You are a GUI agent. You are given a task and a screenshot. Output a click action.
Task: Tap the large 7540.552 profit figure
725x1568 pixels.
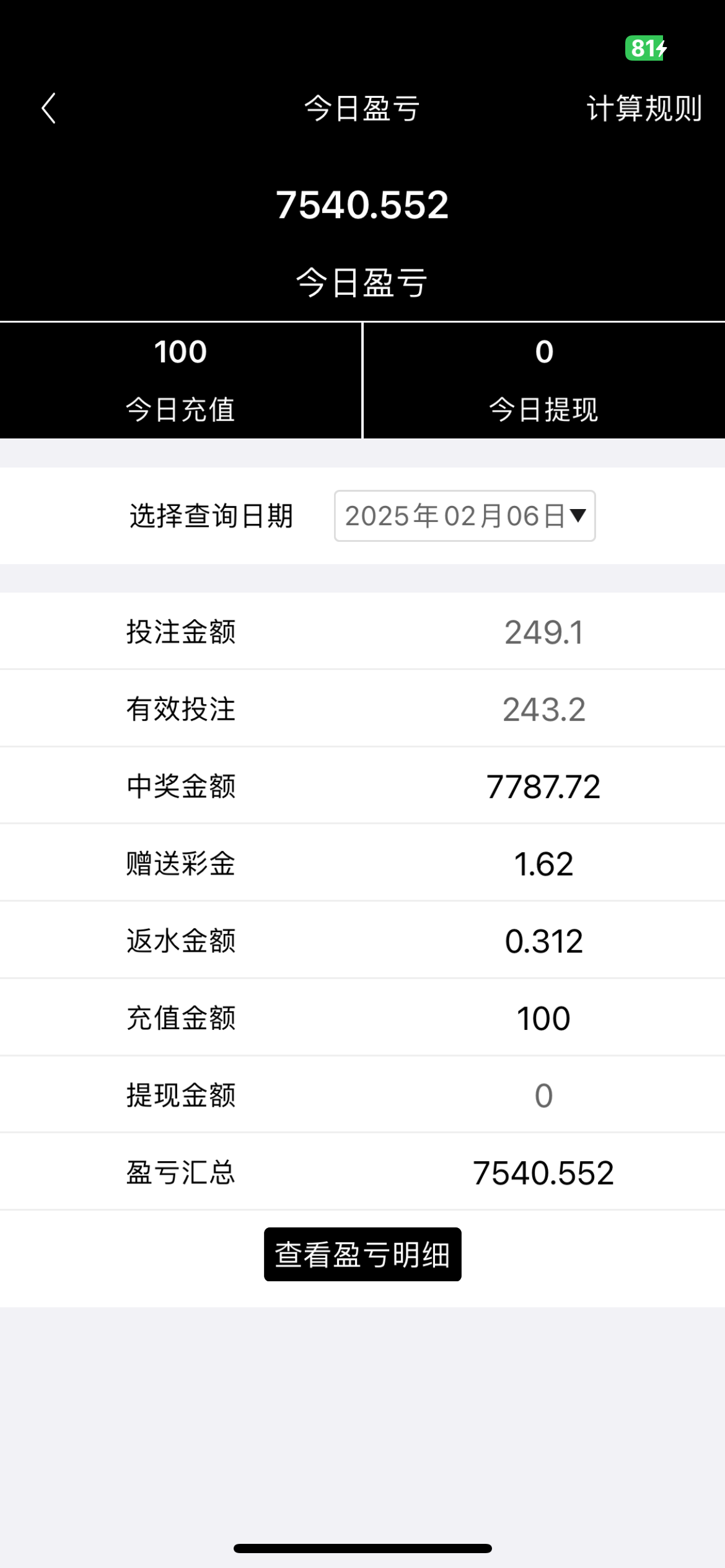[x=362, y=205]
